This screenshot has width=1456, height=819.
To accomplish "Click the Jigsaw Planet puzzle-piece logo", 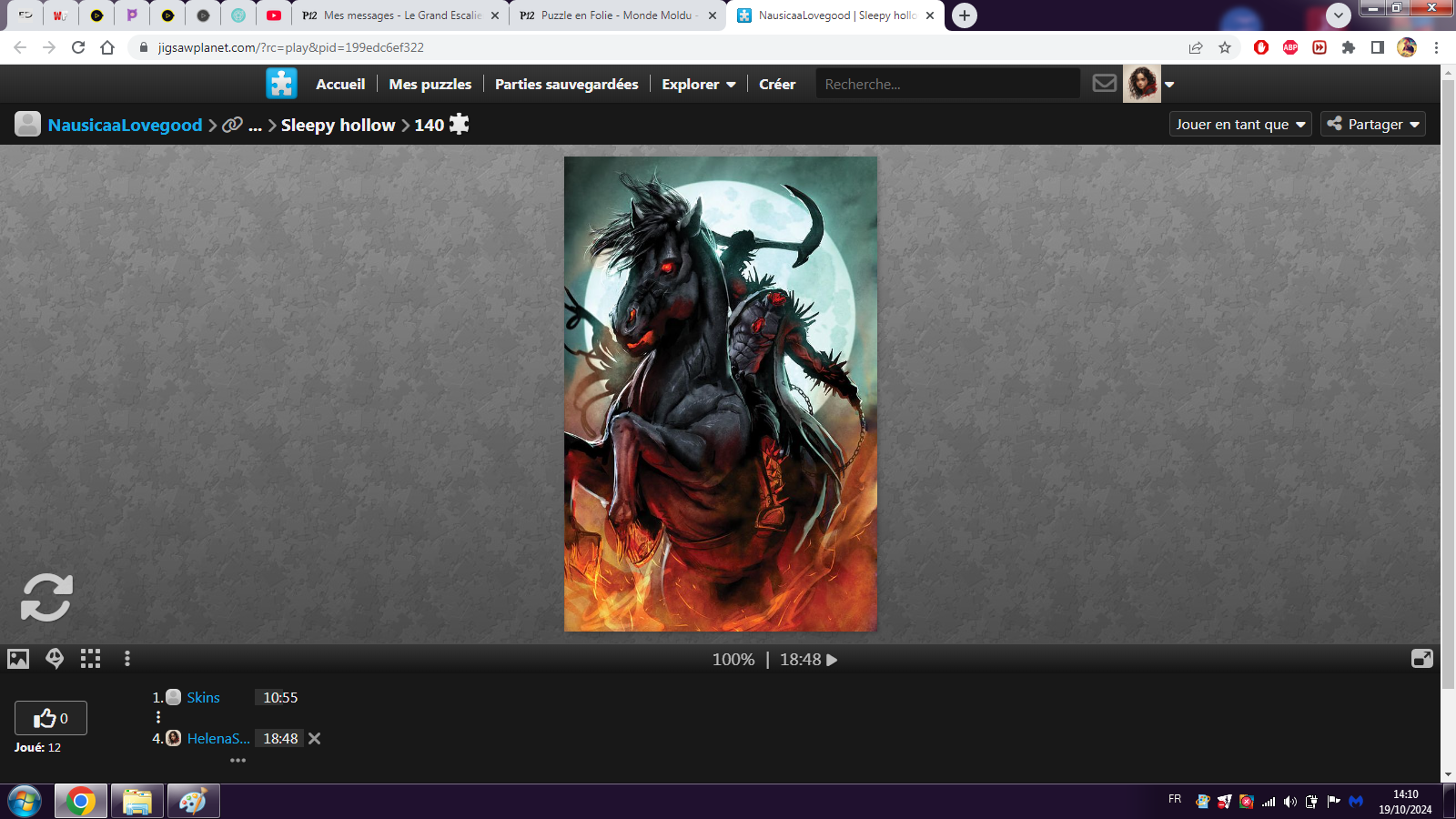I will pyautogui.click(x=281, y=84).
